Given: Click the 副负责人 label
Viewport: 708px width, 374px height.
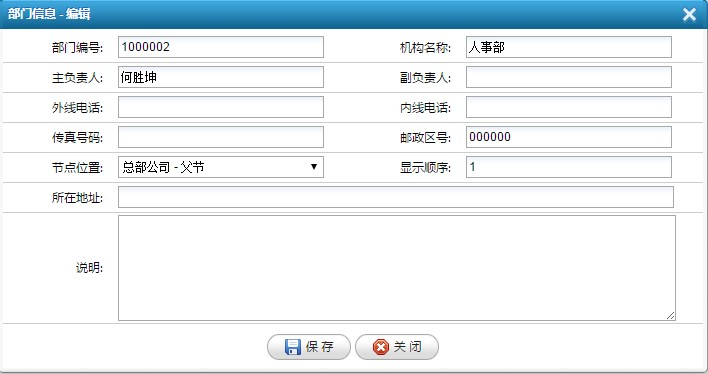Looking at the screenshot, I should [425, 78].
